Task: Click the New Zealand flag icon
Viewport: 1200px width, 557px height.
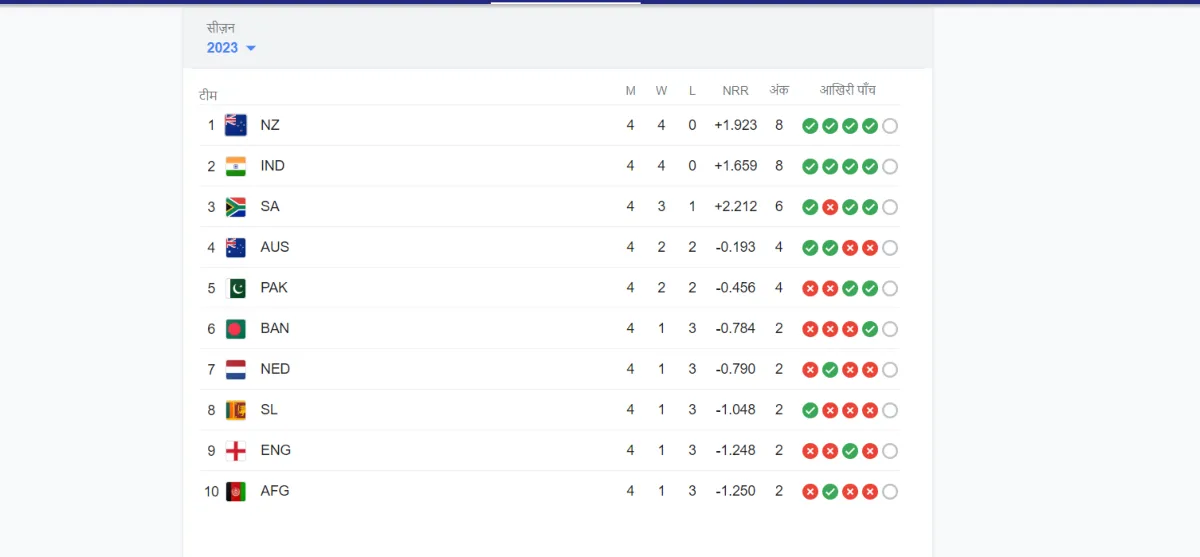Action: coord(236,125)
